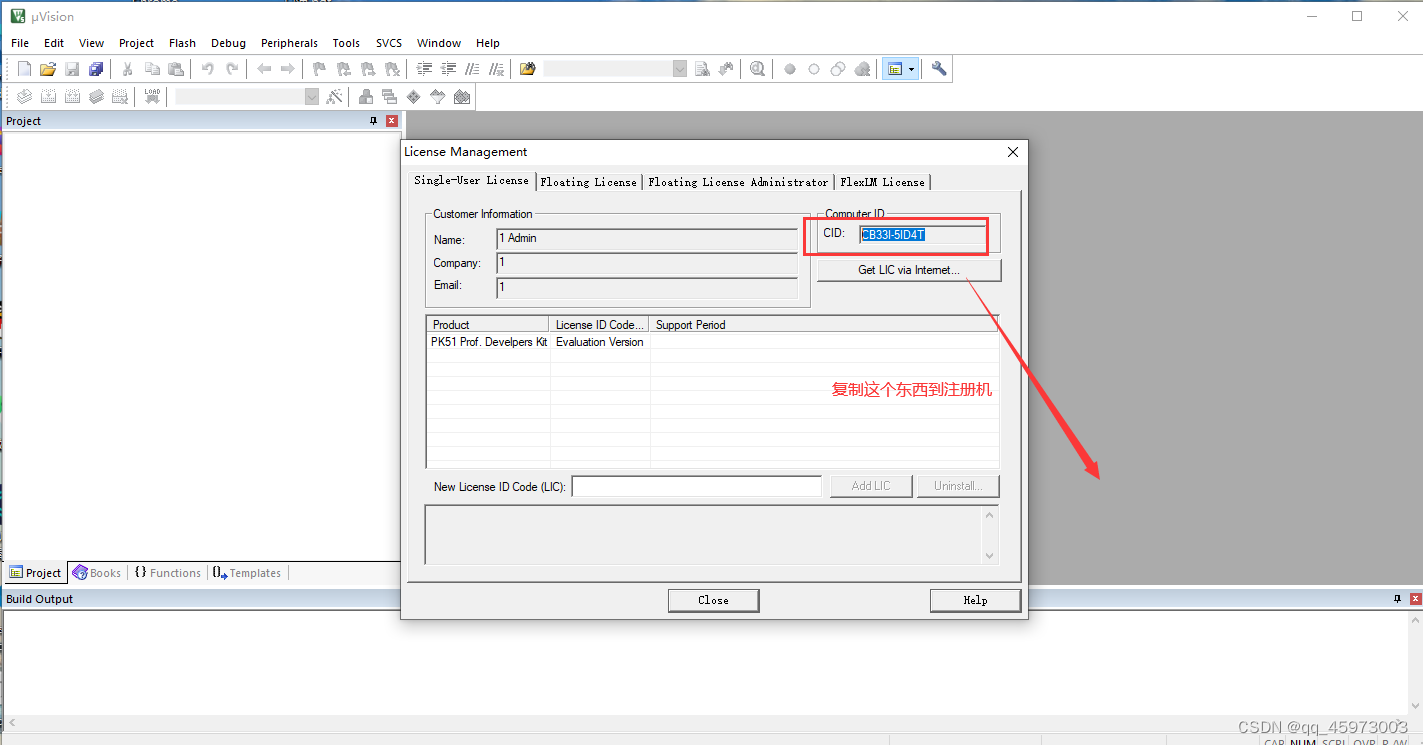Open a file with the folder icon
Viewport: 1423px width, 745px height.
pos(48,69)
